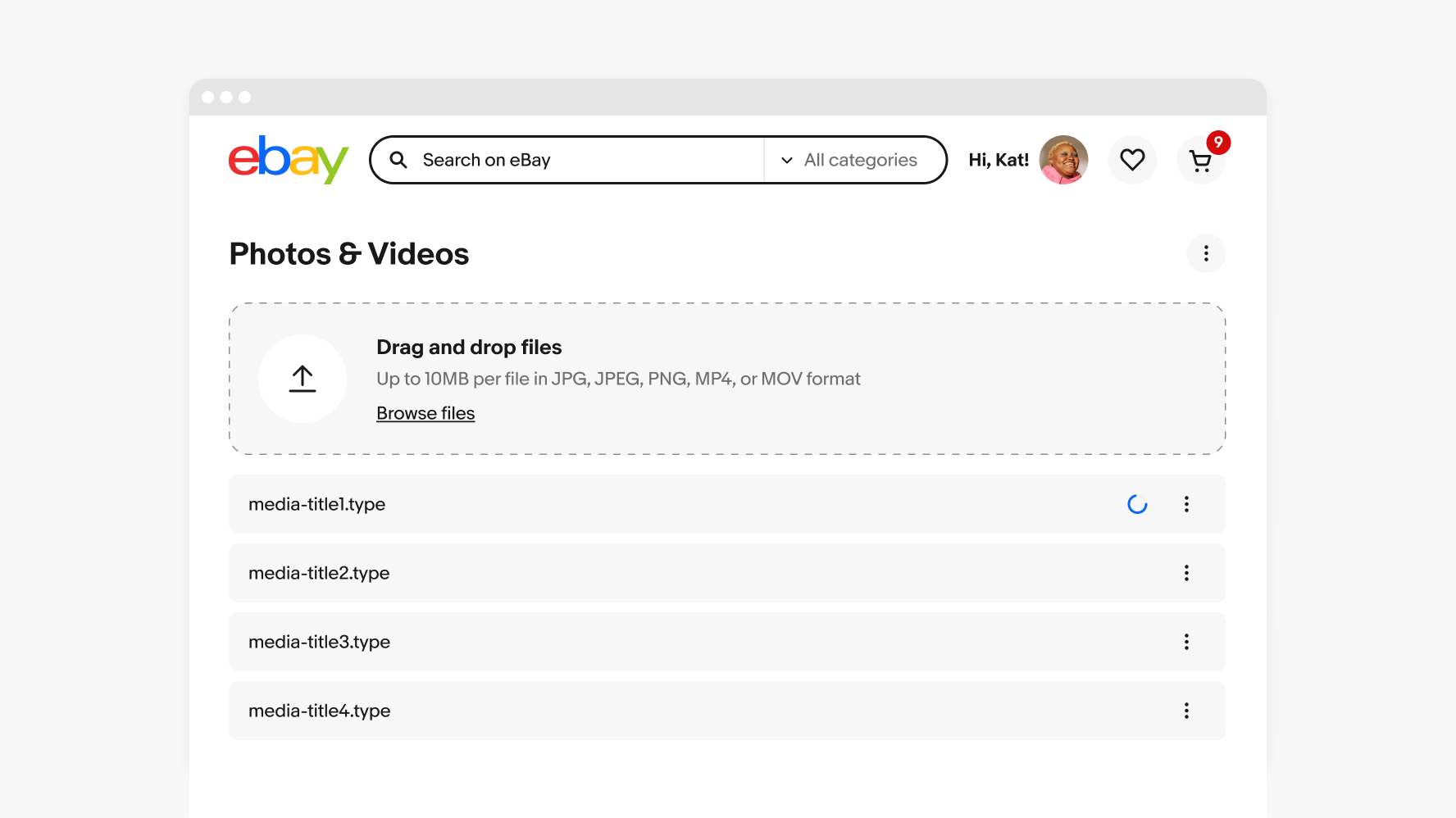
Task: Open options for media-title1.type
Action: tap(1186, 504)
